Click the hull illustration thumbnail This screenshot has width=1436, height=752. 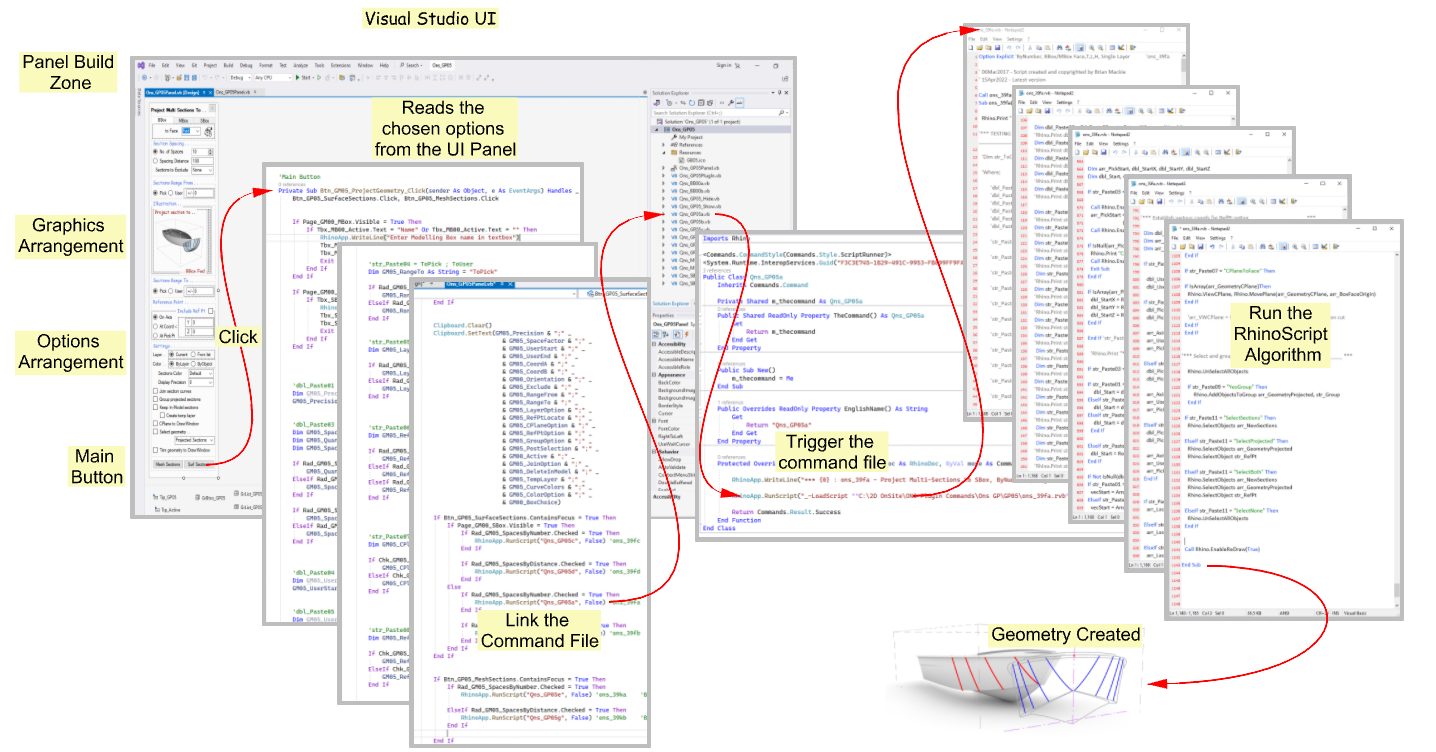point(182,241)
